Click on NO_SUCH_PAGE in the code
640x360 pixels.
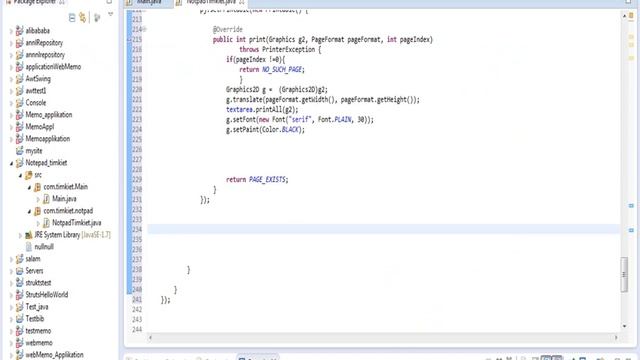(x=282, y=69)
